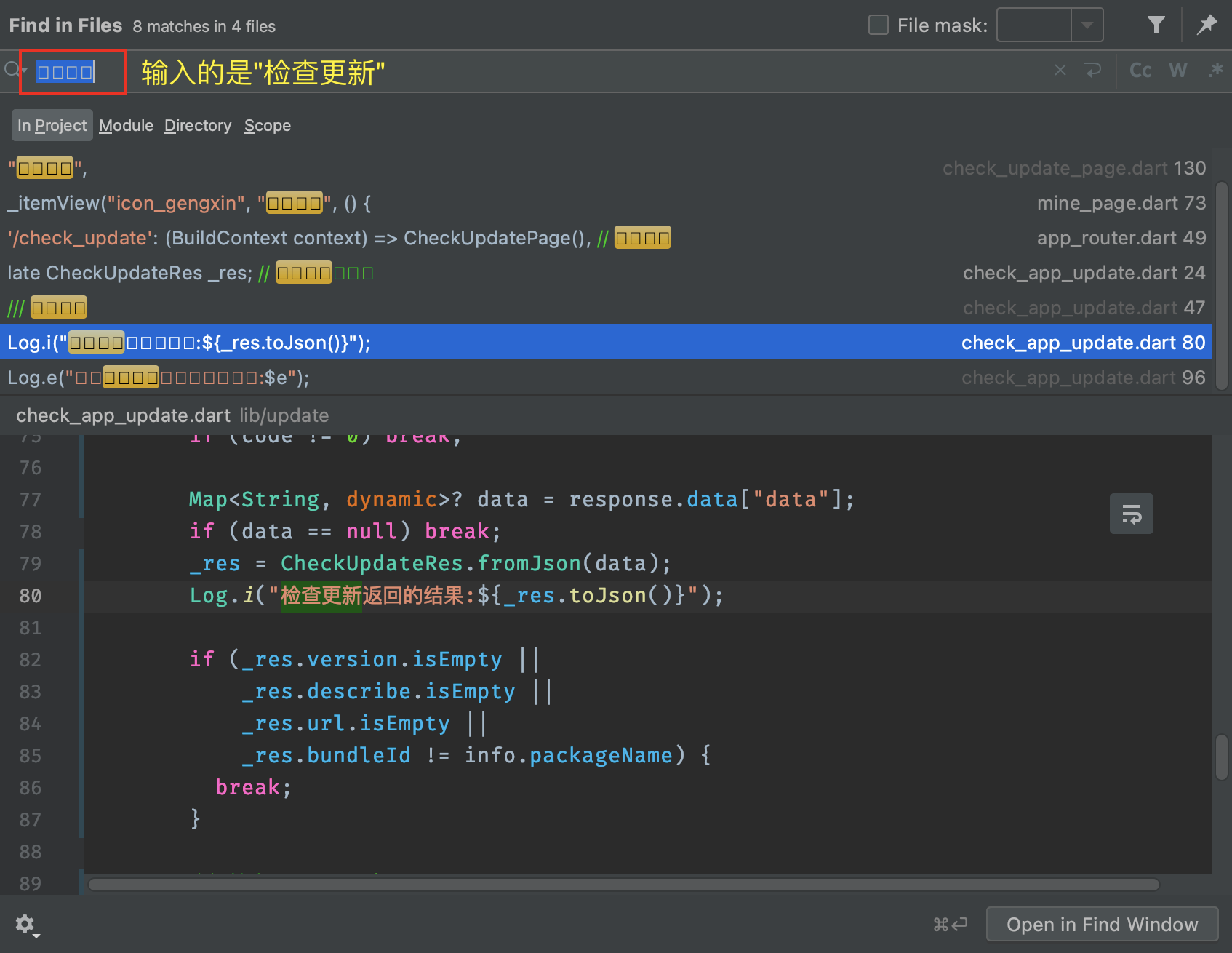Click line number 80 in preview gutter
The height and width of the screenshot is (953, 1232).
[x=31, y=596]
